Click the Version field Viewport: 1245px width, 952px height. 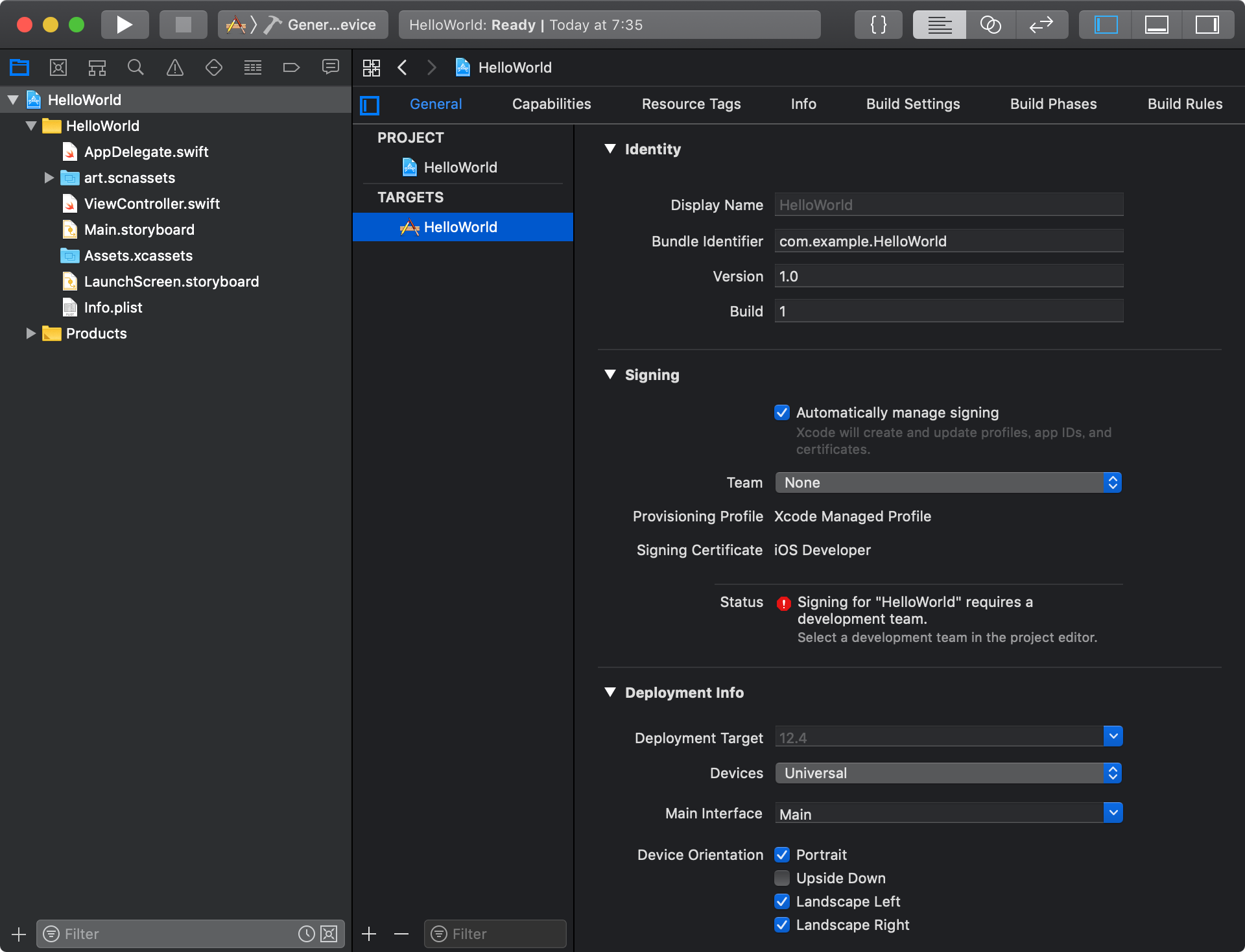pos(949,276)
